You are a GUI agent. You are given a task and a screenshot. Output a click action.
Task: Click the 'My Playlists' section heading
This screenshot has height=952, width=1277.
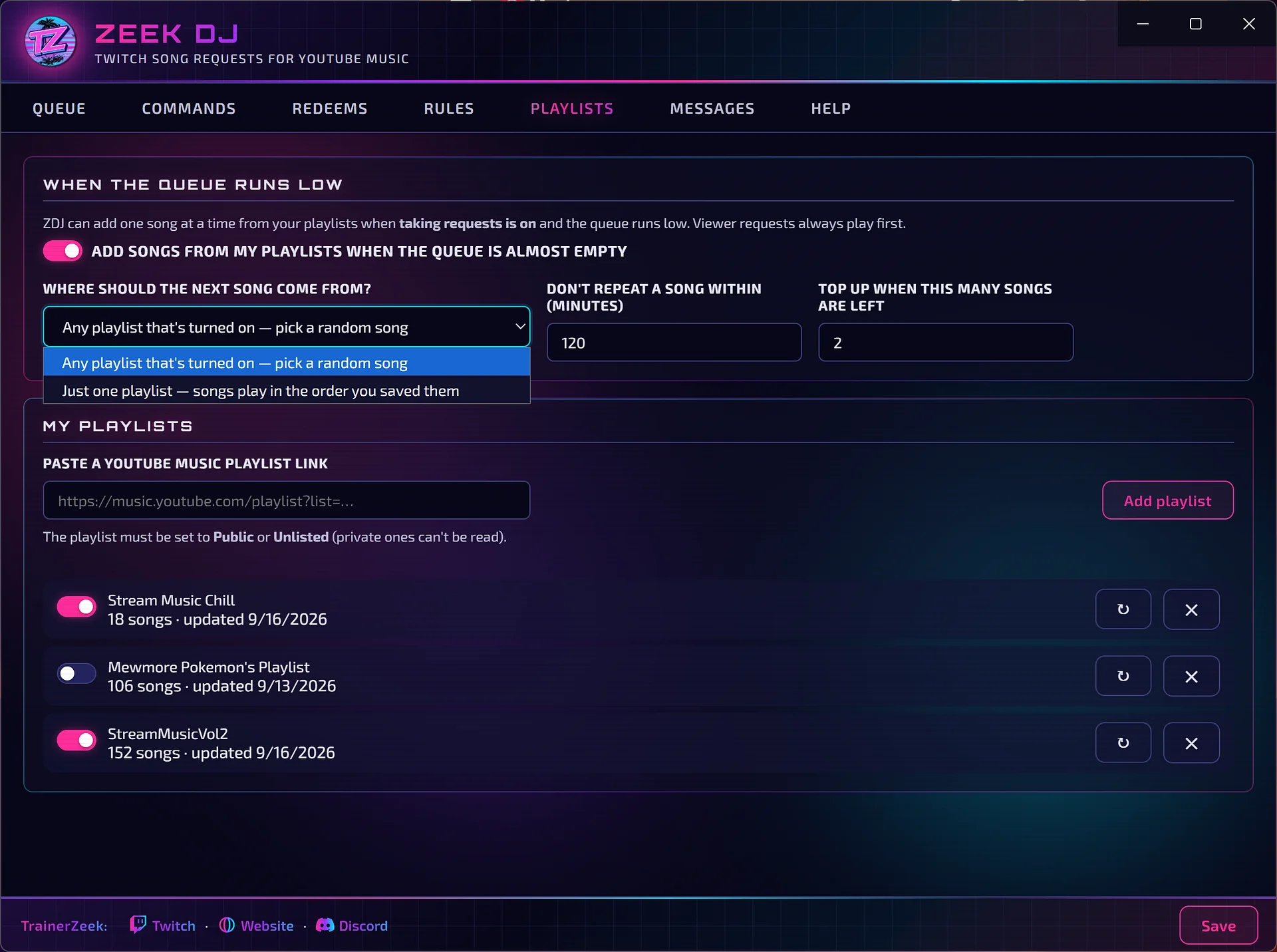118,426
